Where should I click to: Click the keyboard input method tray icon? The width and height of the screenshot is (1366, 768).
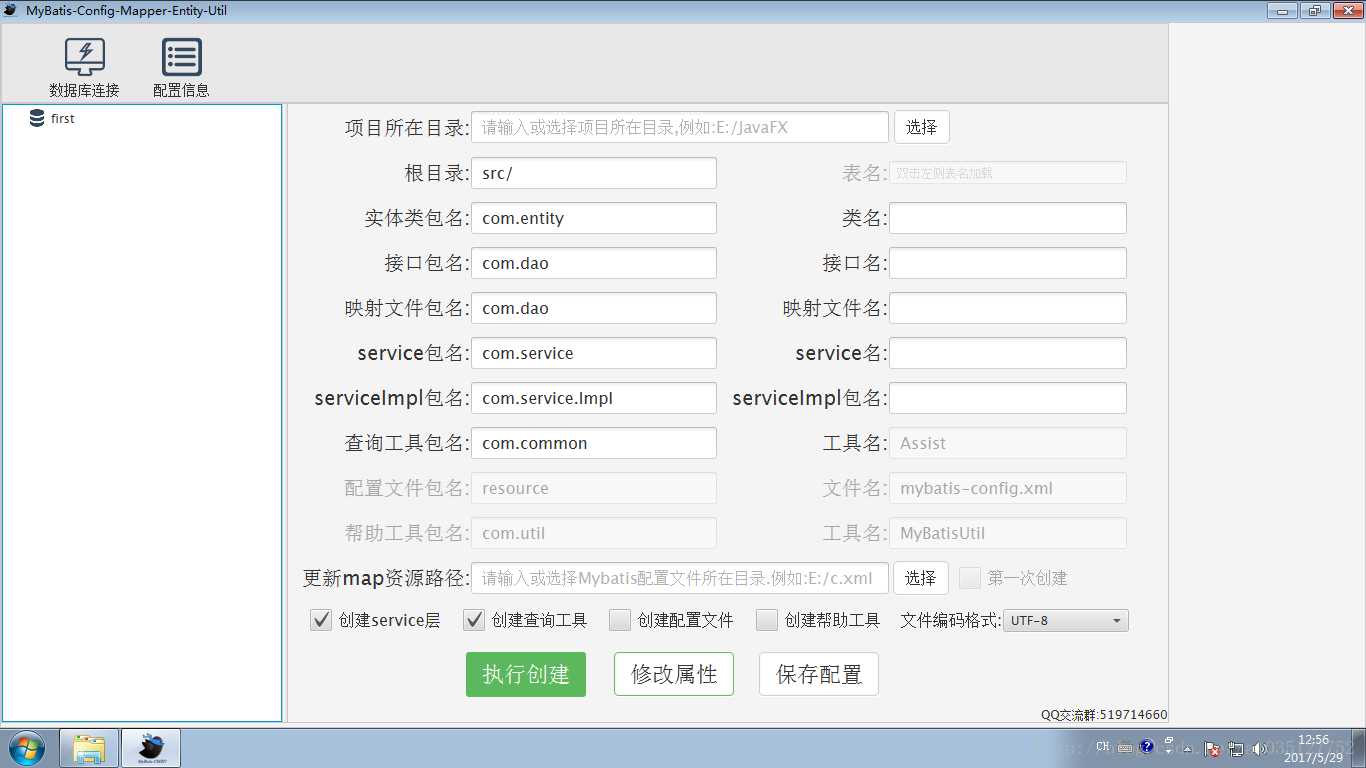tap(1125, 747)
